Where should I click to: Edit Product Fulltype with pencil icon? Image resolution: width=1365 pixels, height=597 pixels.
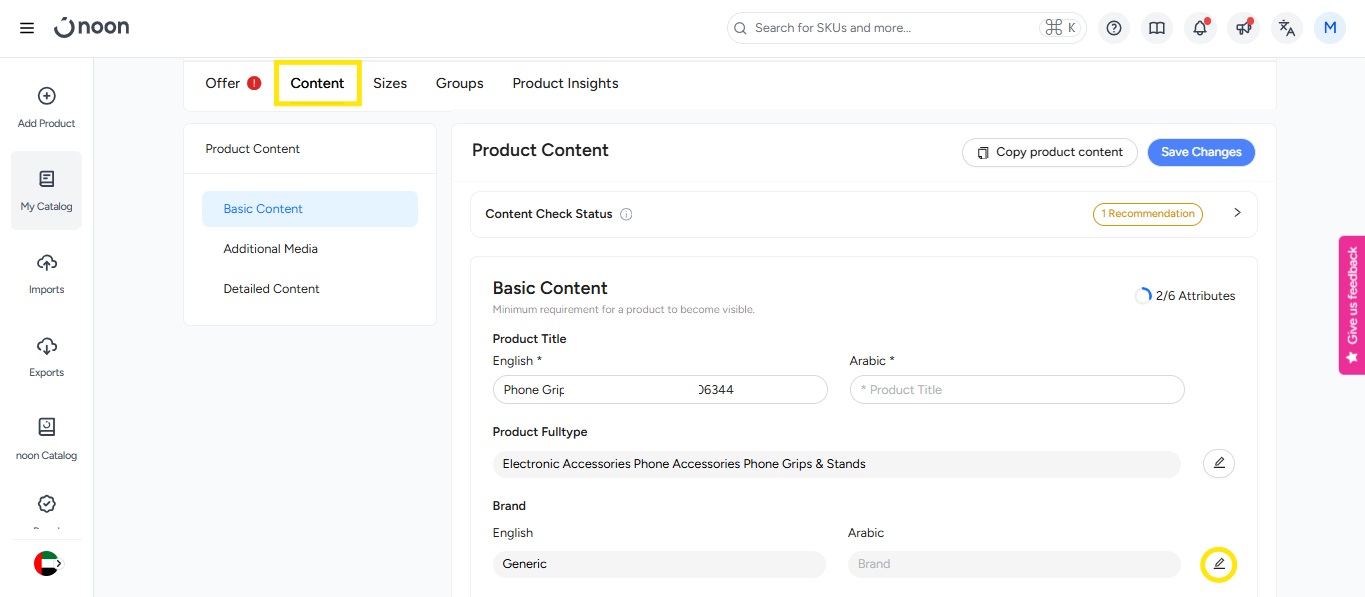point(1218,464)
